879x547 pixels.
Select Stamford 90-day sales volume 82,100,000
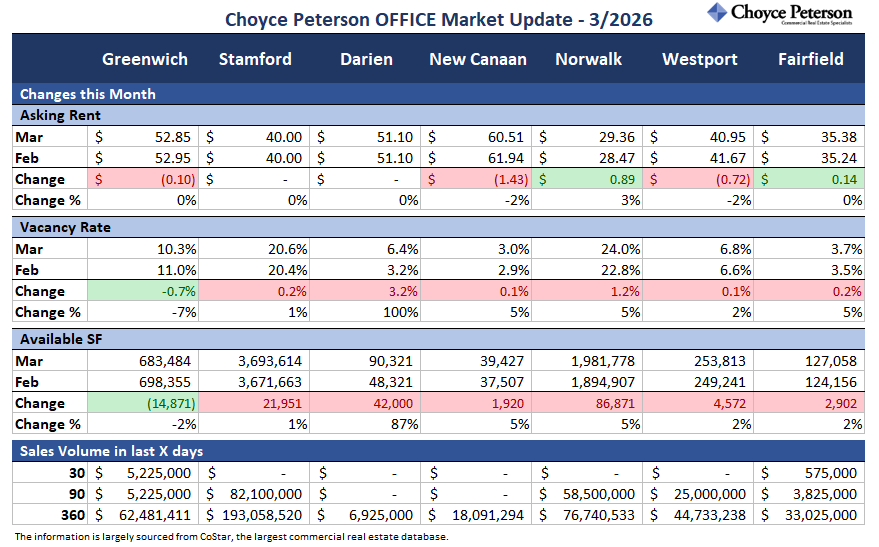point(254,494)
